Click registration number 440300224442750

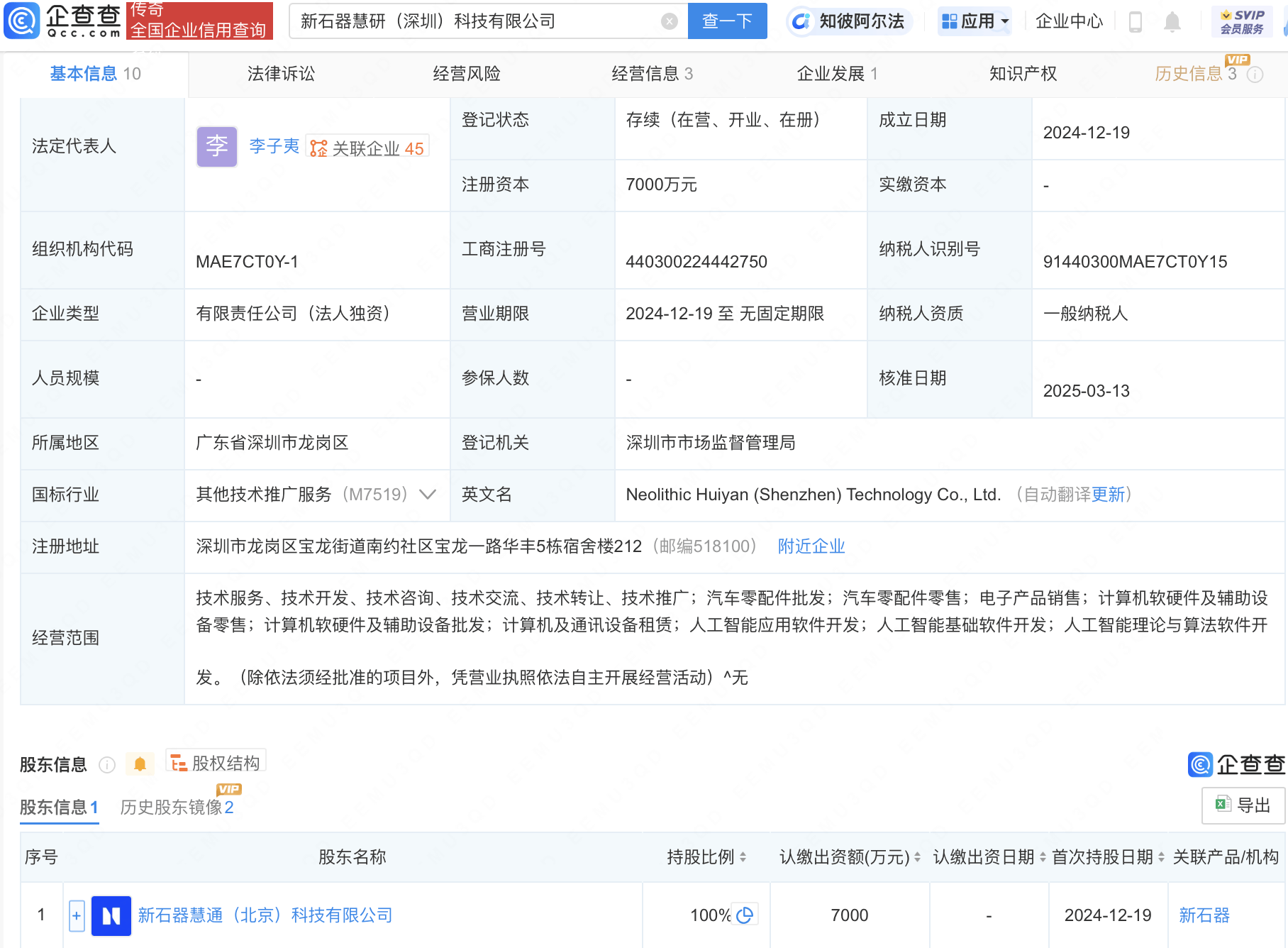click(x=696, y=262)
